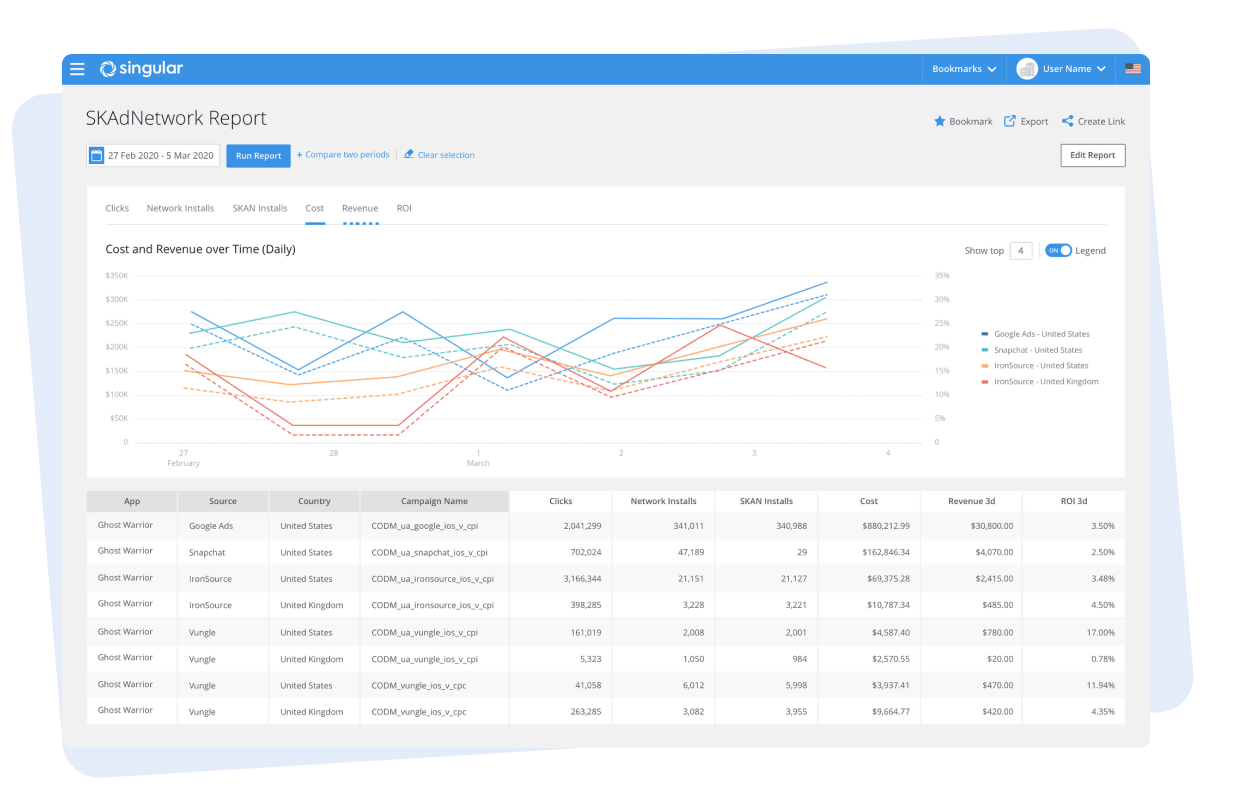Click the eraser icon for Clear selection
1254x800 pixels.
tap(408, 155)
